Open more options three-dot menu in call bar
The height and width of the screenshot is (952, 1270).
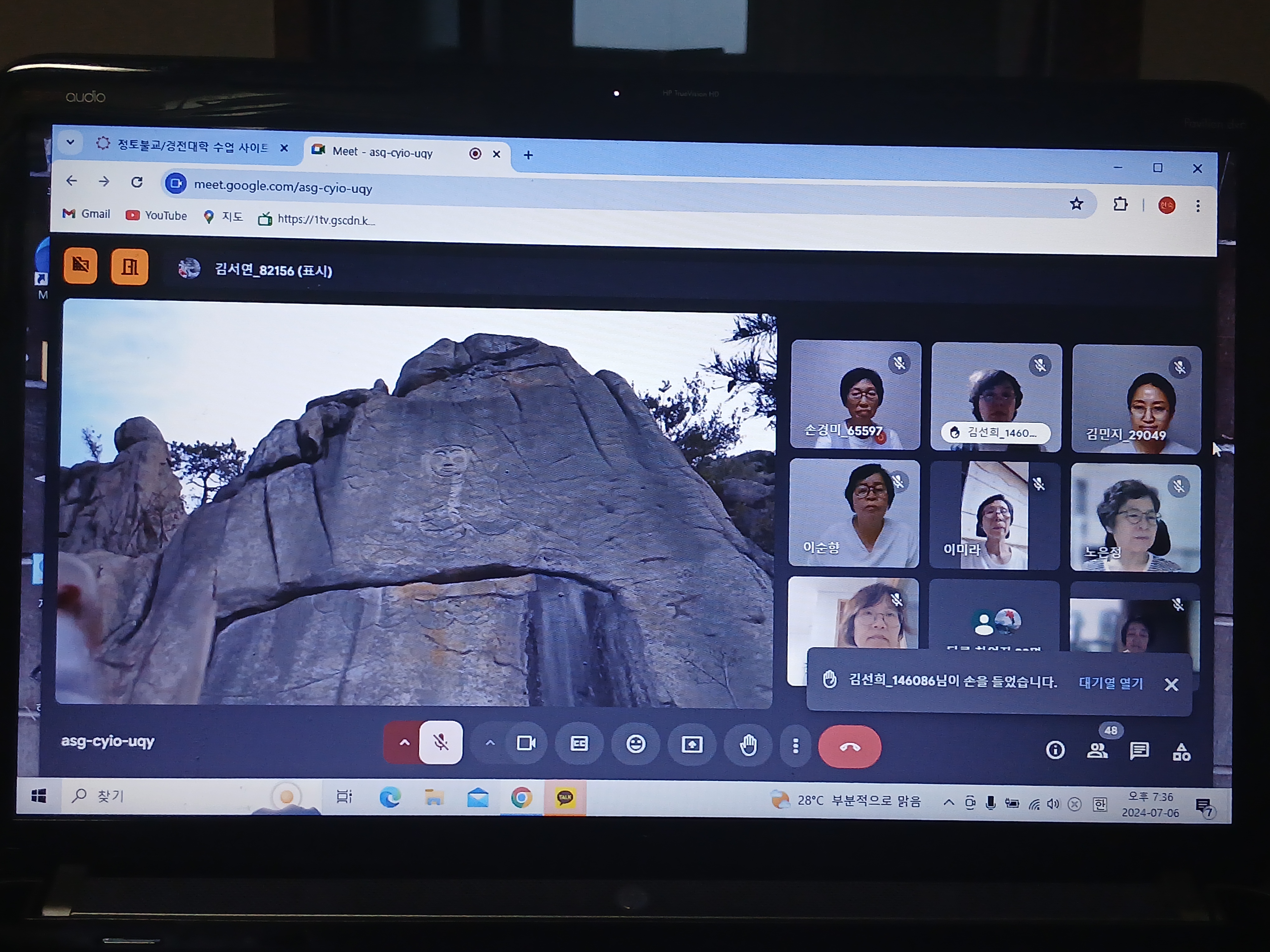(795, 745)
